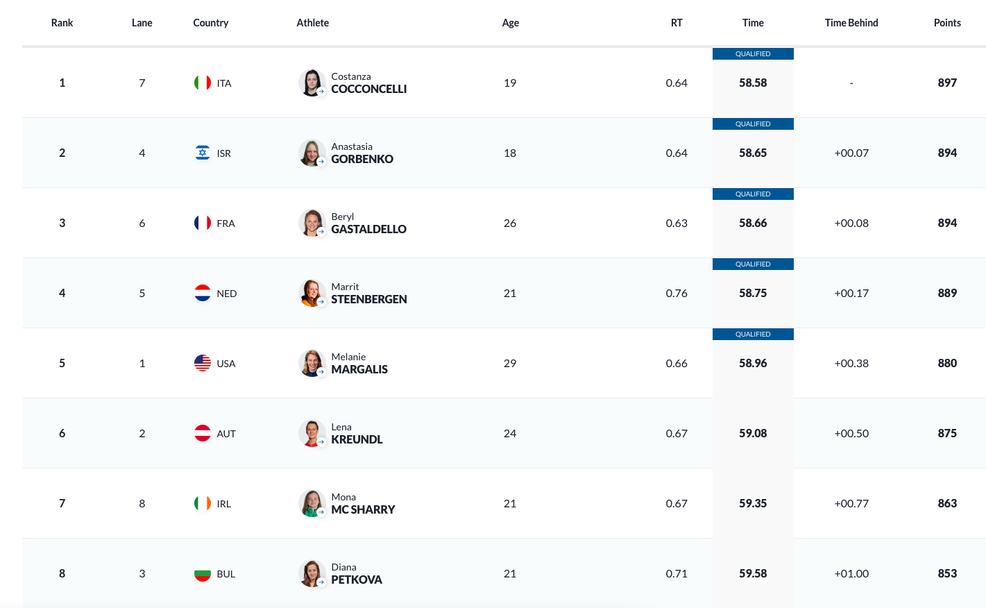The width and height of the screenshot is (986, 608).
Task: Click the France flag icon
Action: [202, 223]
